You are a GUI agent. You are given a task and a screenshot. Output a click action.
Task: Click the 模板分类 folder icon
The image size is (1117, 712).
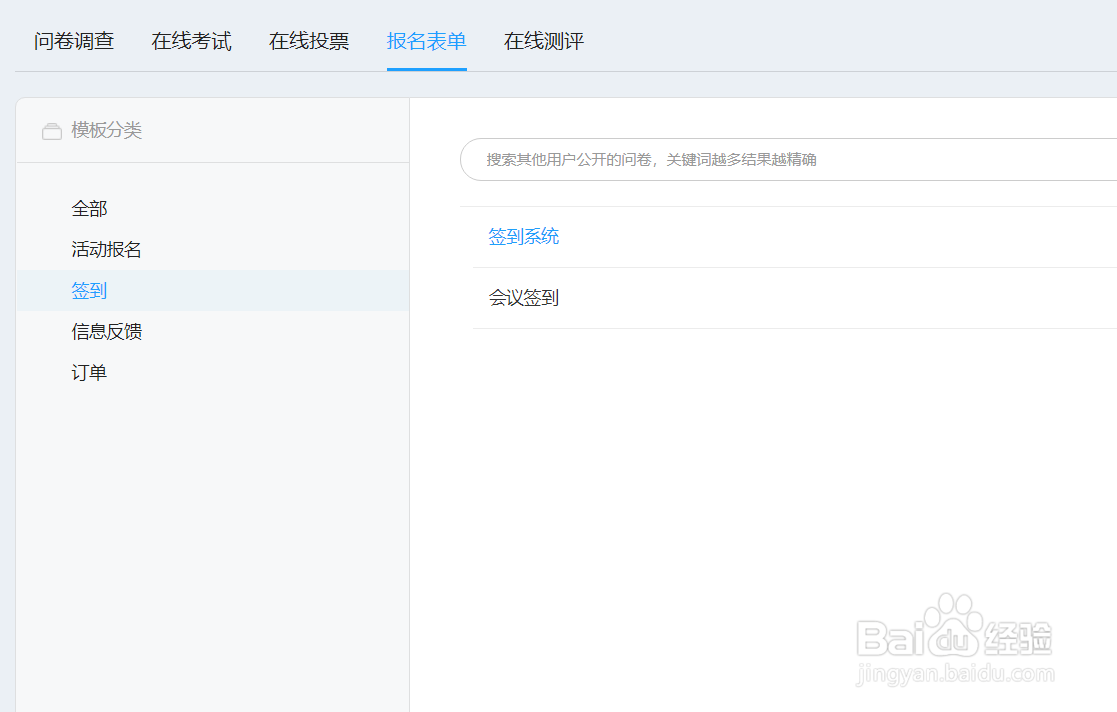point(51,131)
